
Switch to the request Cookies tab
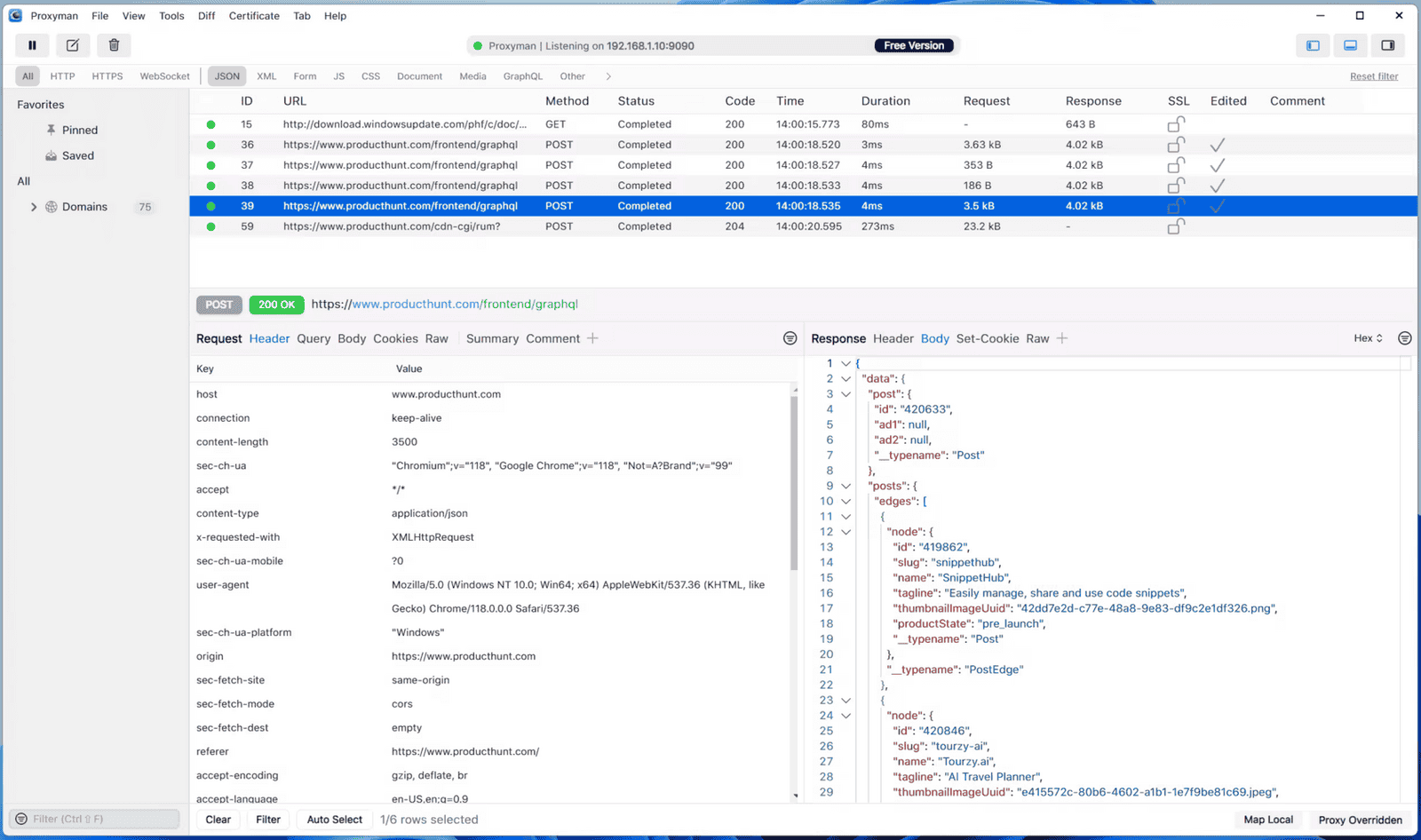pyautogui.click(x=395, y=338)
